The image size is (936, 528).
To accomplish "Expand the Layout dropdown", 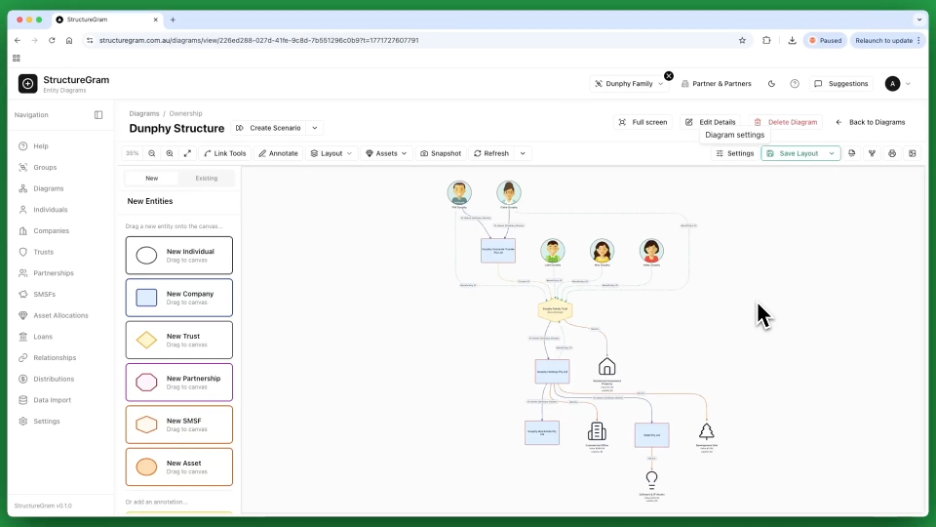I will (331, 153).
